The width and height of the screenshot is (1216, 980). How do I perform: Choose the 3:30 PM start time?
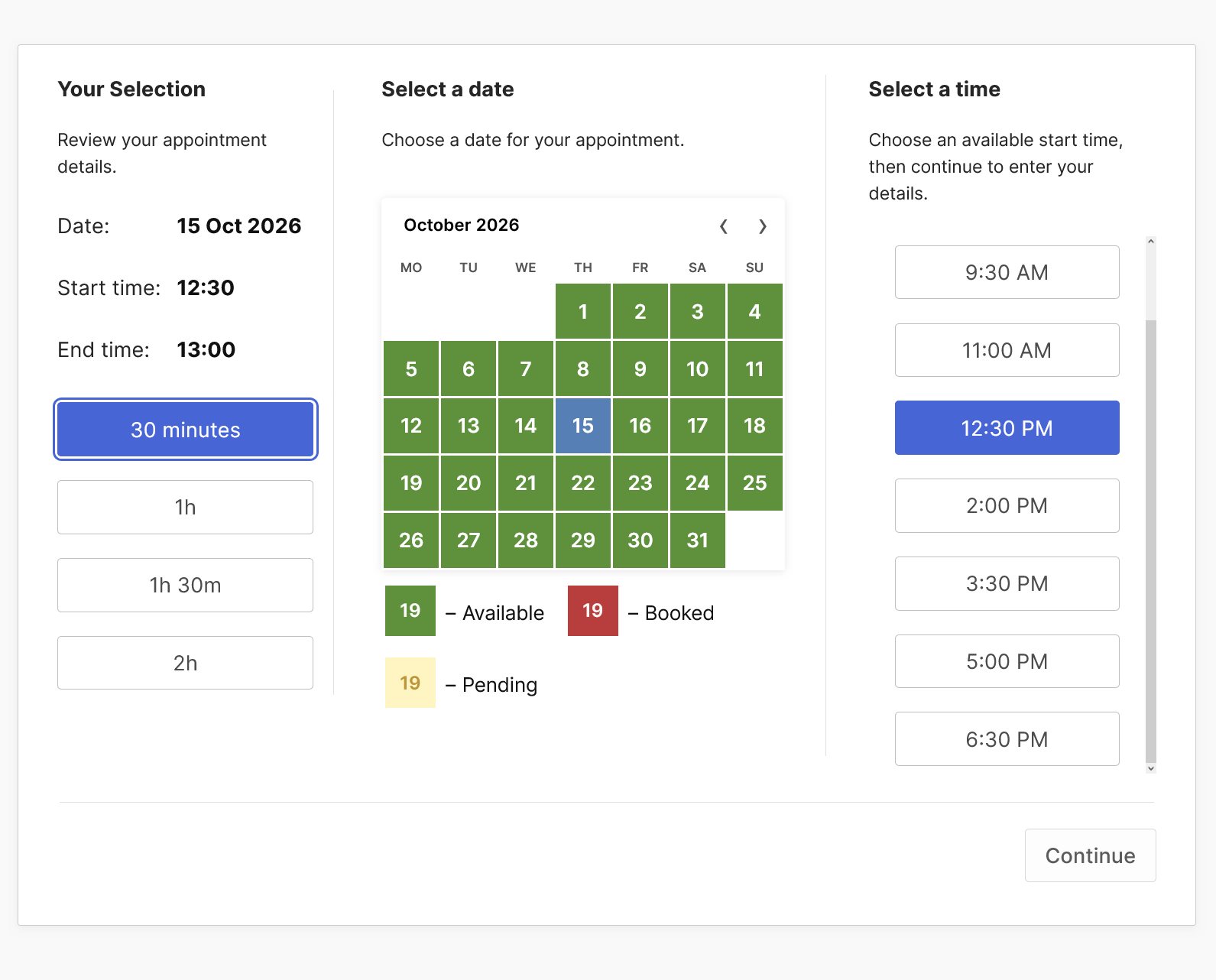[x=1007, y=584]
